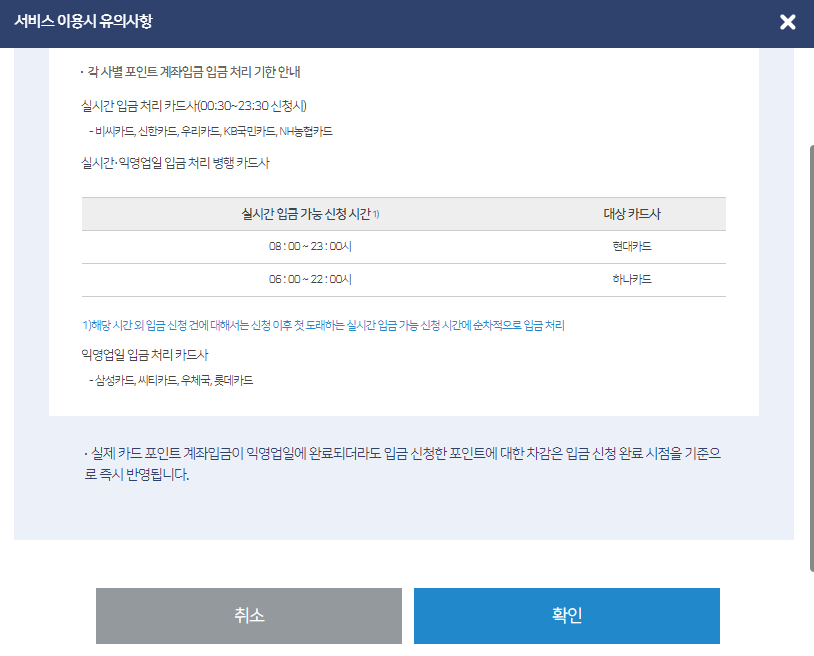Click the superscript 1) footnote marker in the header
The width and height of the screenshot is (814, 656).
point(376,213)
